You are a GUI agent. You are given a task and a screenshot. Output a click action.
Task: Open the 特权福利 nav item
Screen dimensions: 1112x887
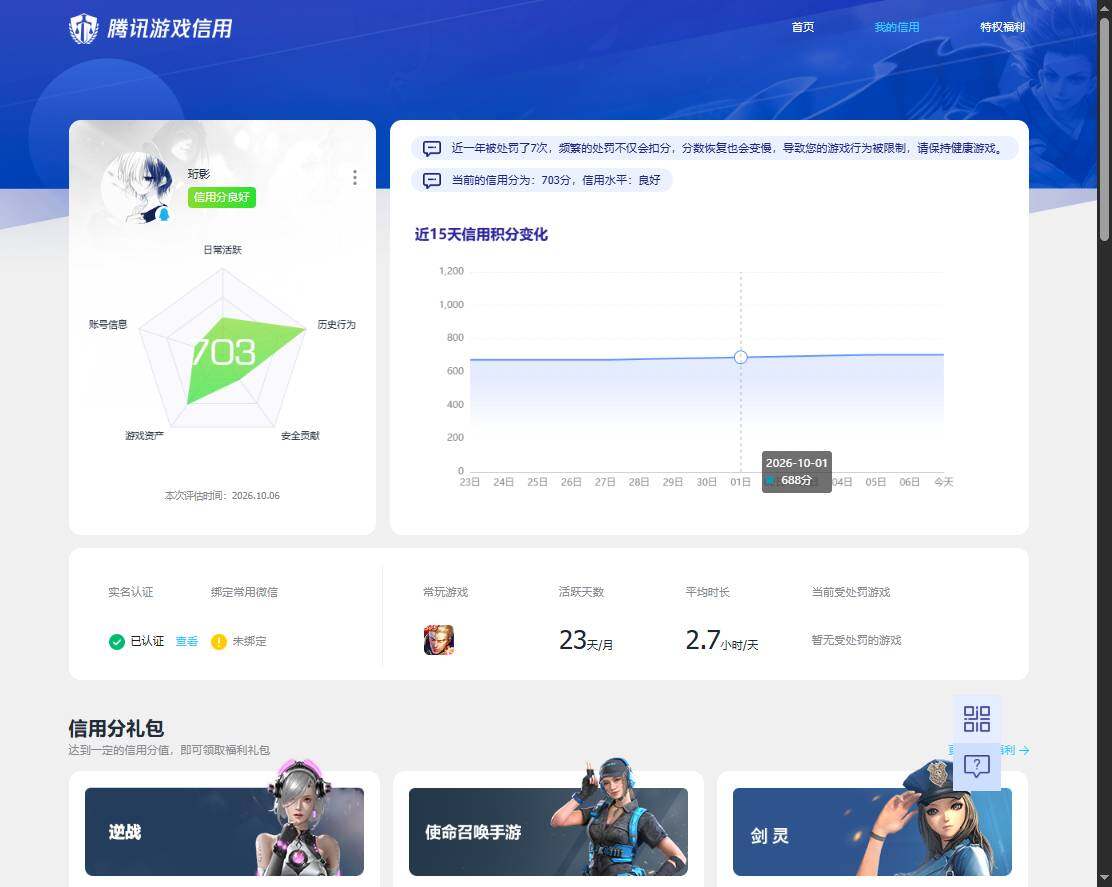1002,27
